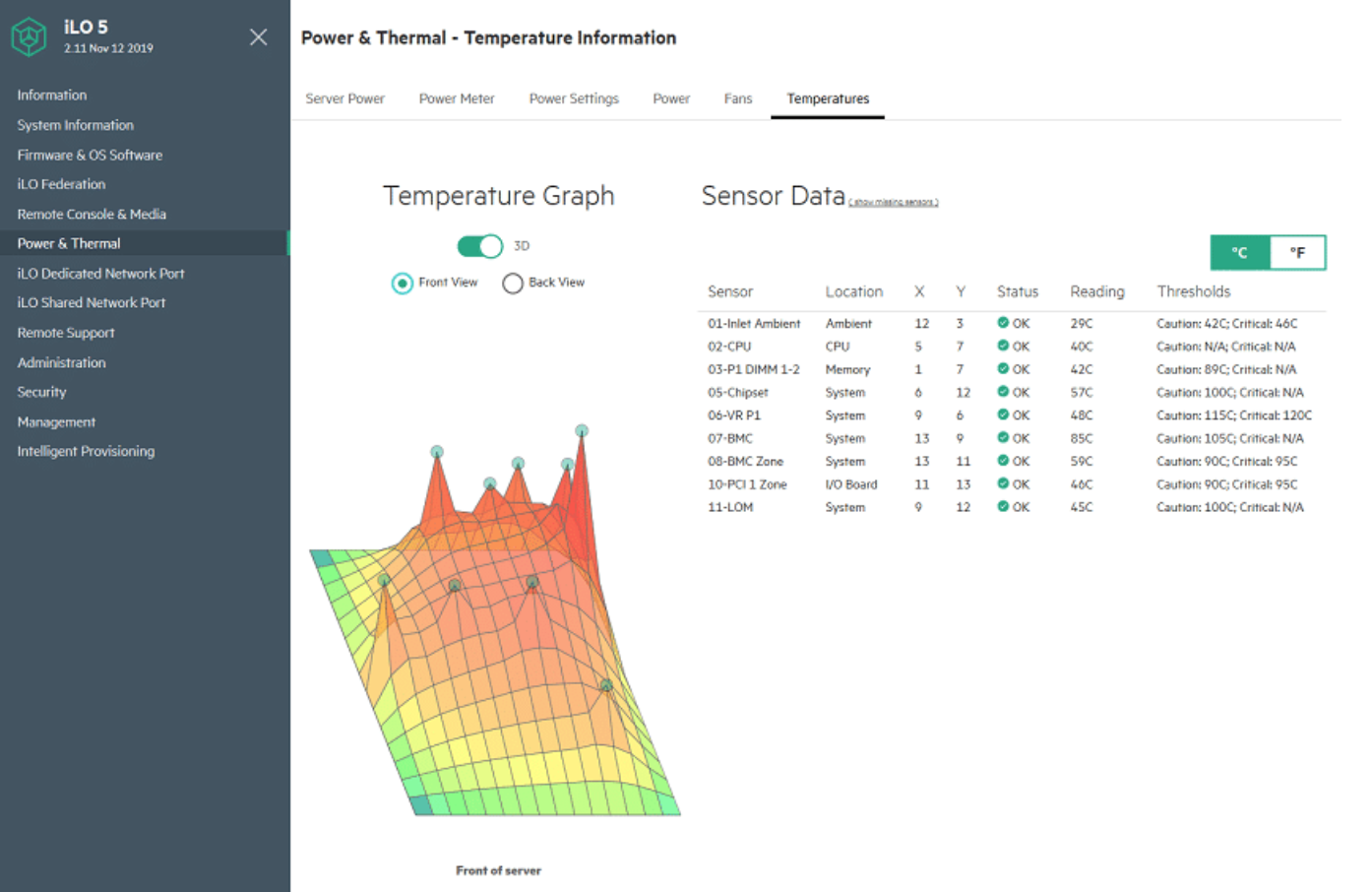Image resolution: width=1372 pixels, height=892 pixels.
Task: Sort table by Reading column header
Action: [x=1097, y=291]
